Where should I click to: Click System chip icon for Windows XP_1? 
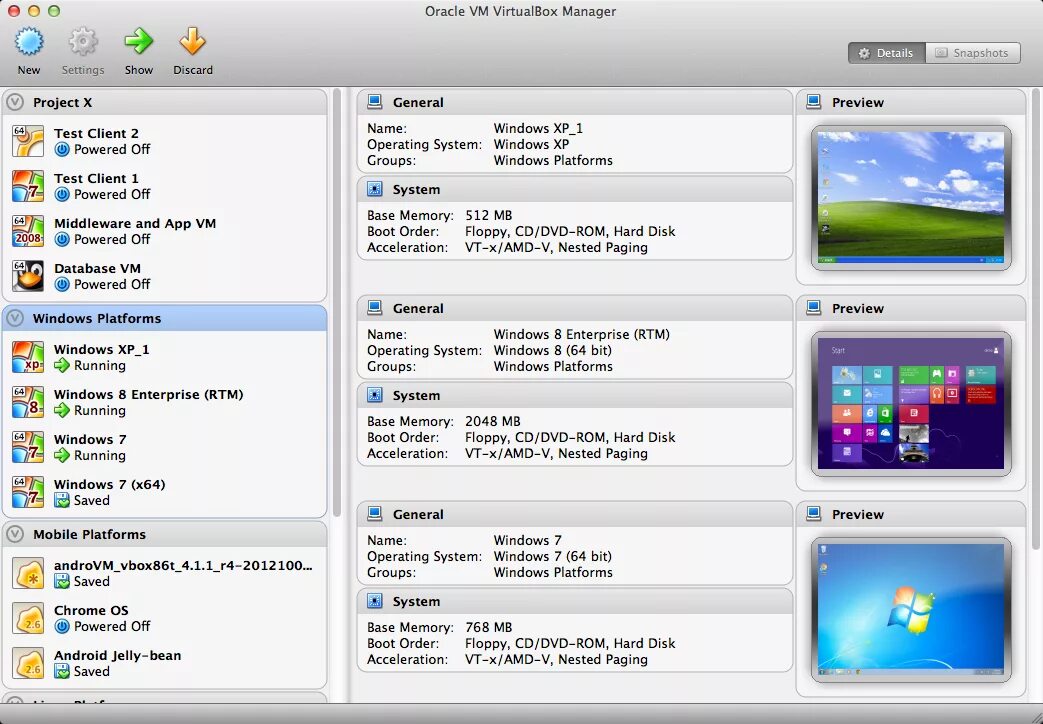click(374, 189)
